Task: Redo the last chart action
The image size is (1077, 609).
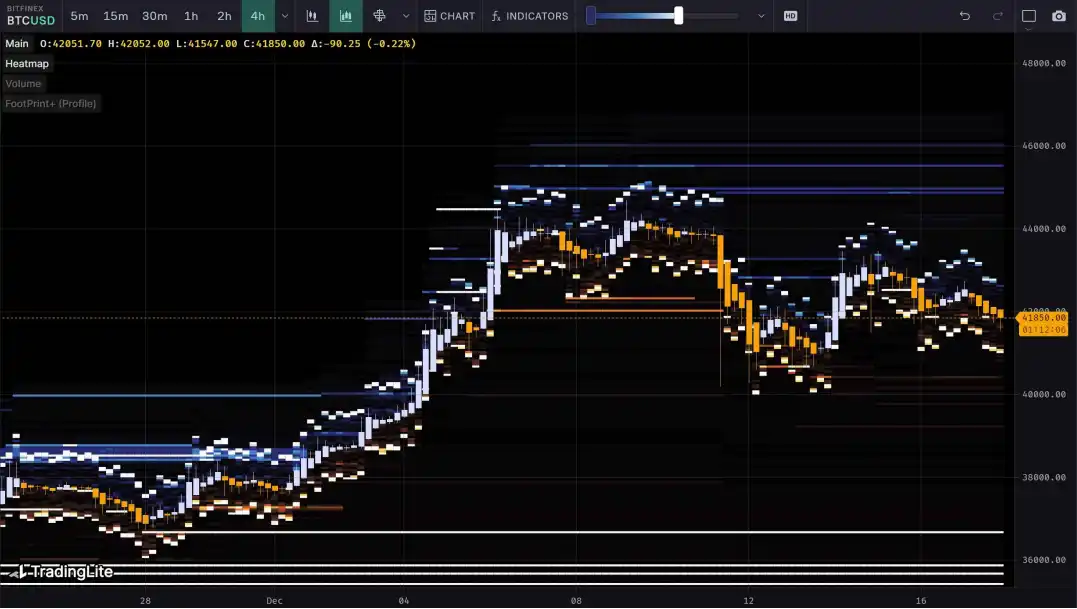Action: click(997, 16)
